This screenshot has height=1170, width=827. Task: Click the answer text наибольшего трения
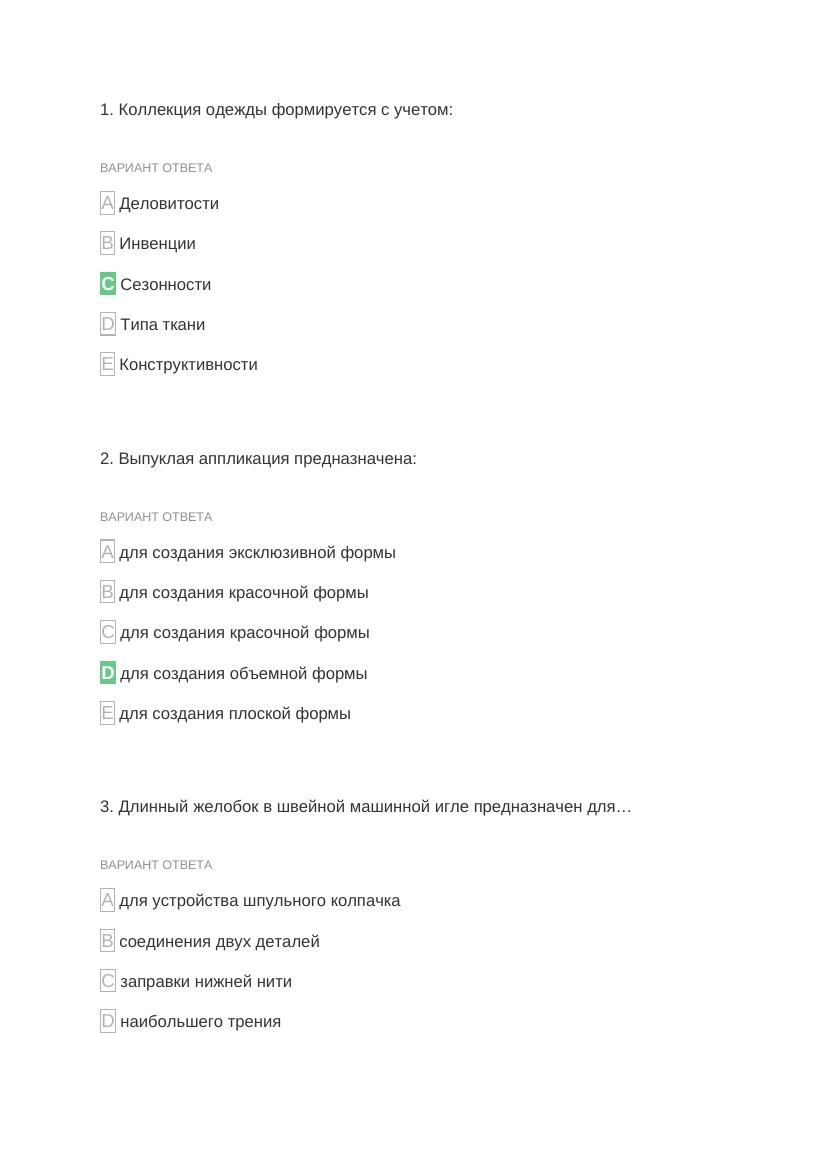pyautogui.click(x=200, y=1021)
